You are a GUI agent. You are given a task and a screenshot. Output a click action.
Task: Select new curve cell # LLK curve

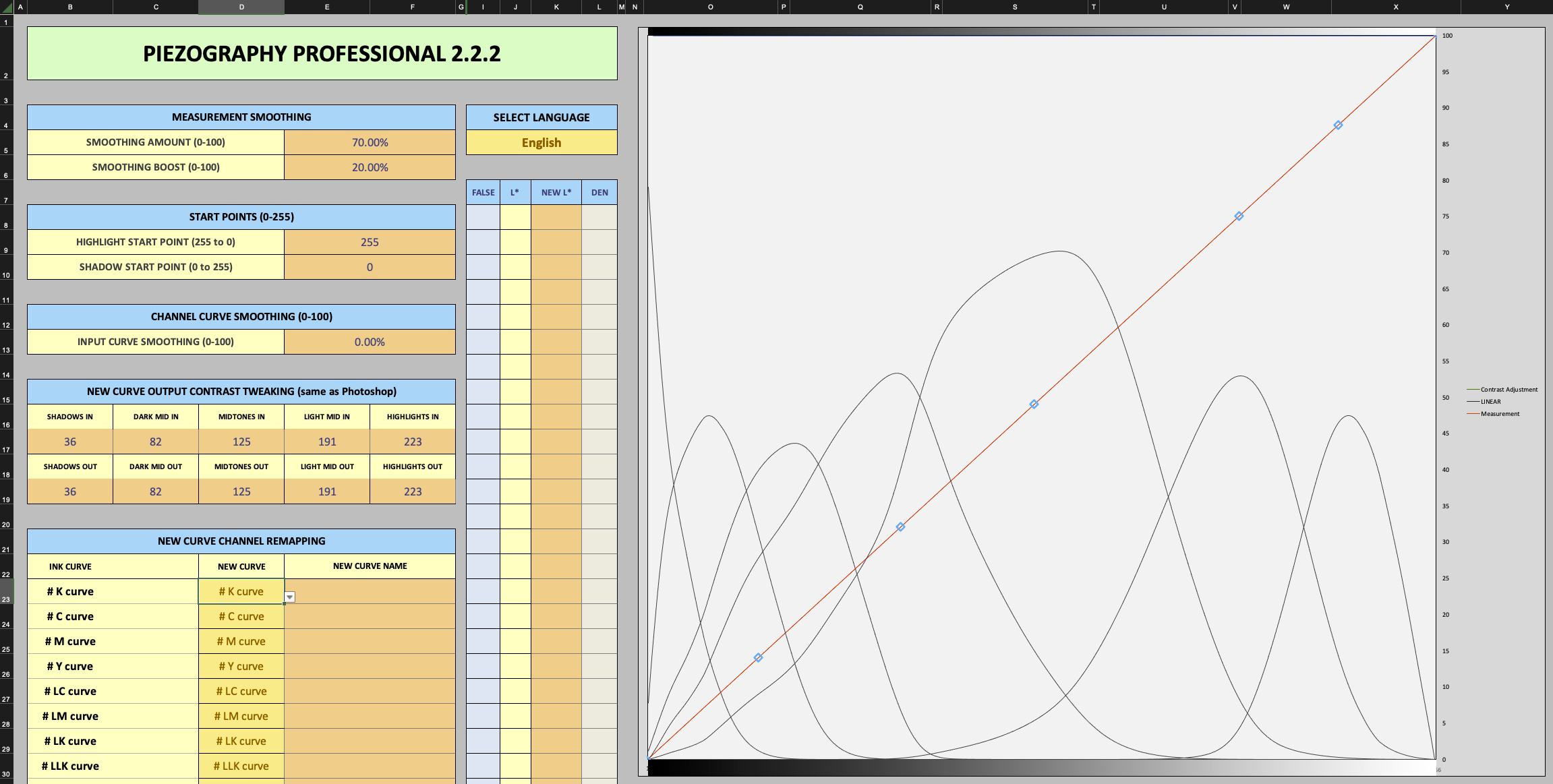click(241, 766)
